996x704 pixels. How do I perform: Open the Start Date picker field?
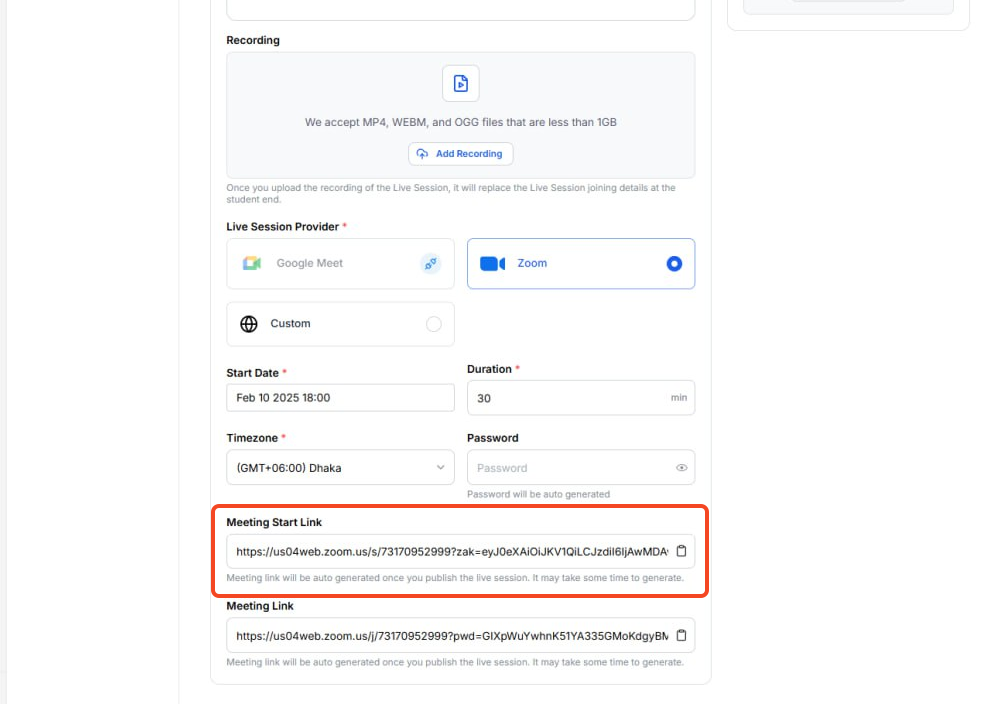[340, 398]
